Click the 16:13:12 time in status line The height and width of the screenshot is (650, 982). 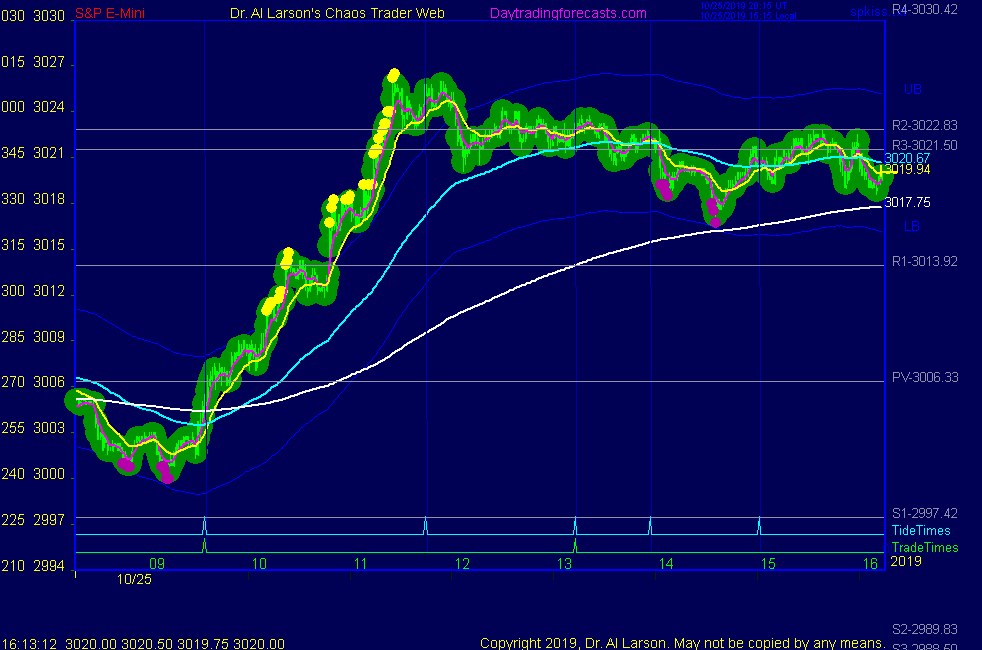[29, 644]
